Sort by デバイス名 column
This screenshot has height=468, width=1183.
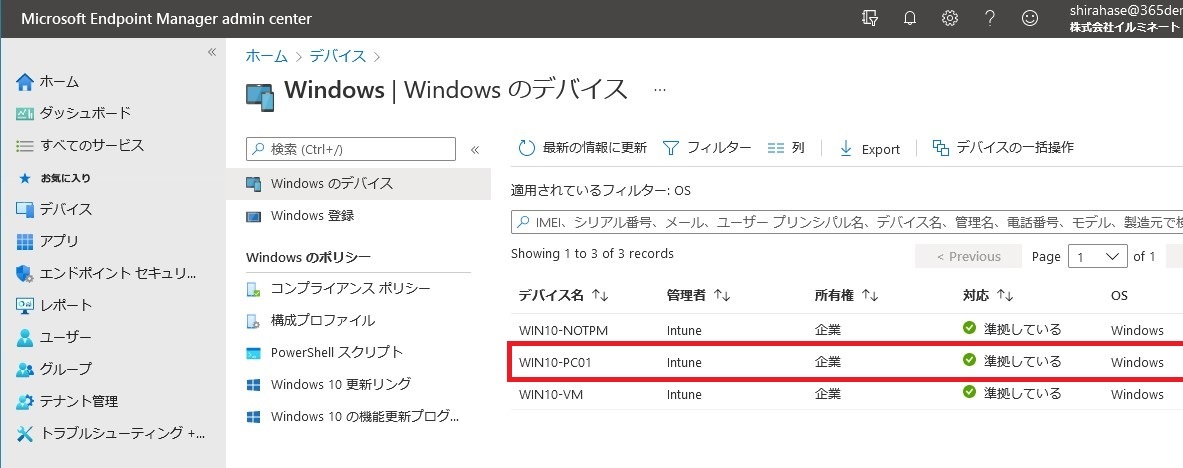click(x=563, y=296)
